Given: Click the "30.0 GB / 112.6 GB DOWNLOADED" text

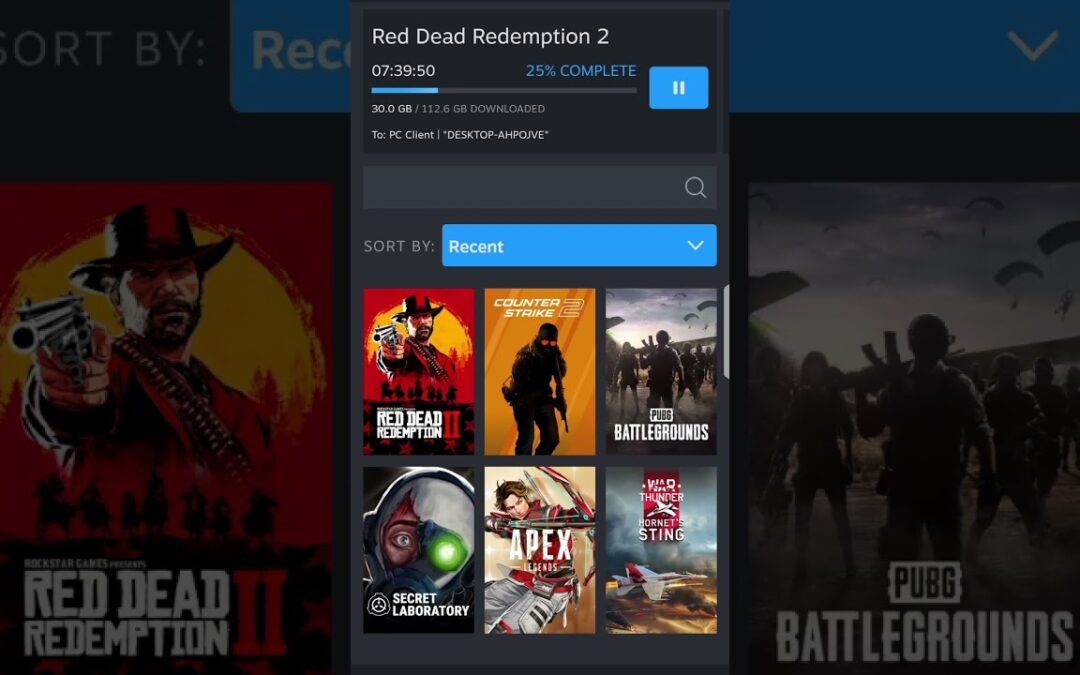Looking at the screenshot, I should [x=458, y=109].
